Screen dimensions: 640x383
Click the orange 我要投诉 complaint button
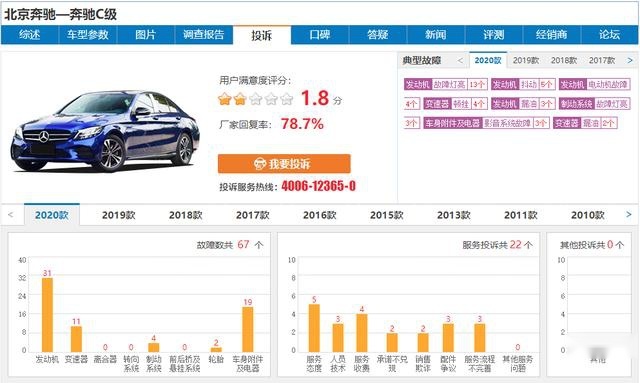[284, 164]
